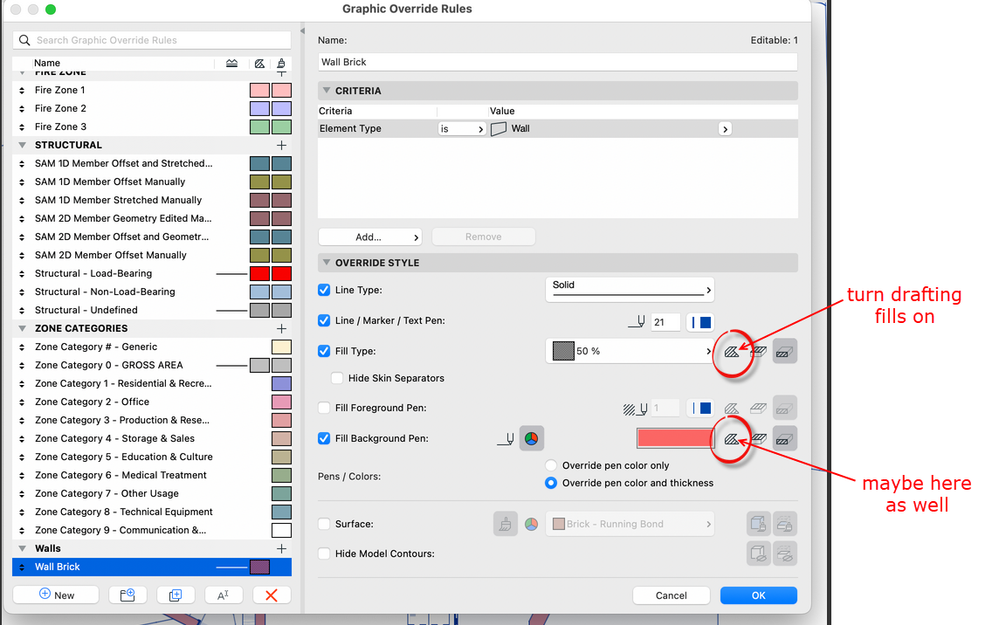Click the pen icon beside Fill Background Pen
The image size is (999, 625).
pyautogui.click(x=506, y=439)
